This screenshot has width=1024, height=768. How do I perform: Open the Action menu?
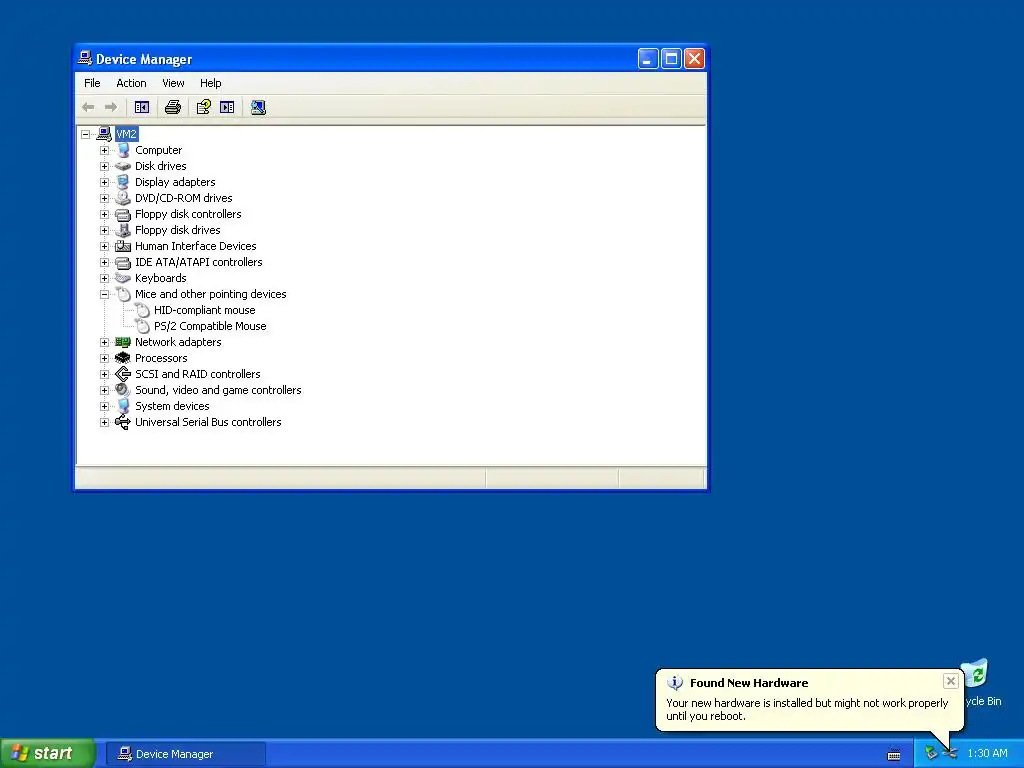(131, 83)
